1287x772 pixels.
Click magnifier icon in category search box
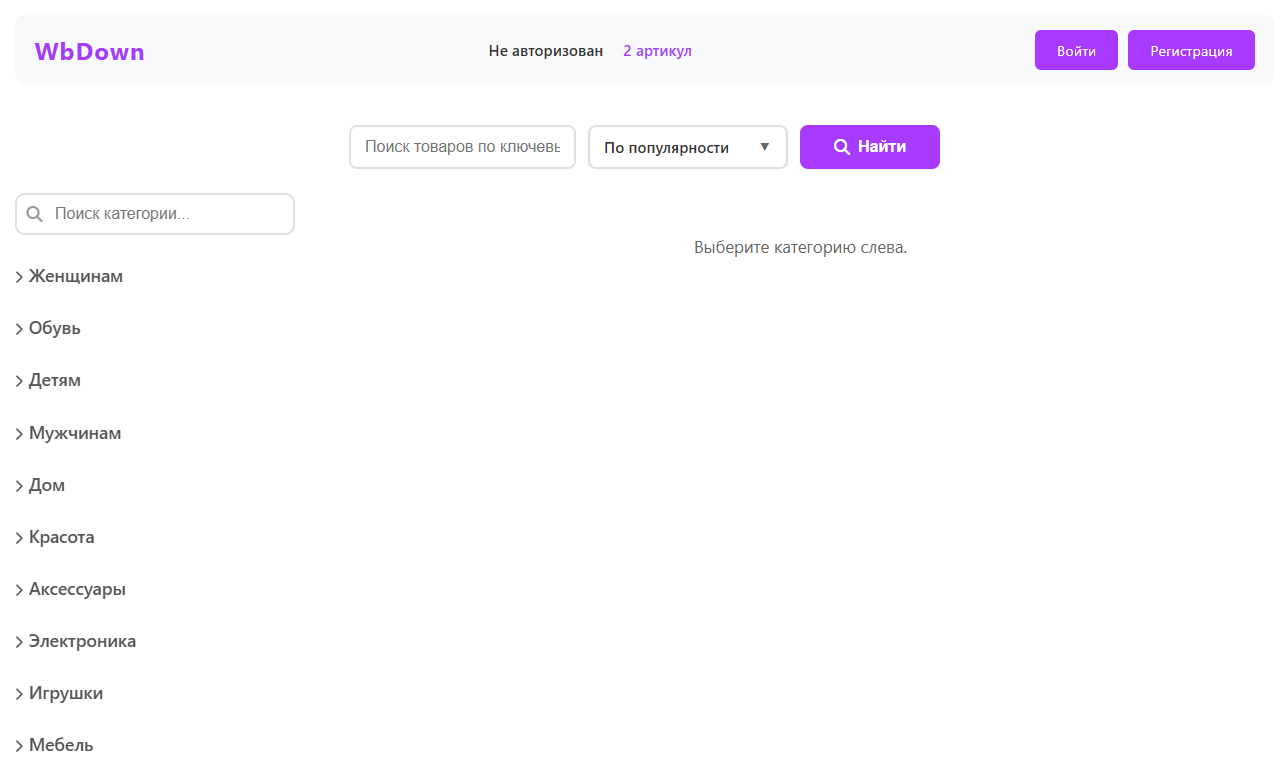[35, 214]
